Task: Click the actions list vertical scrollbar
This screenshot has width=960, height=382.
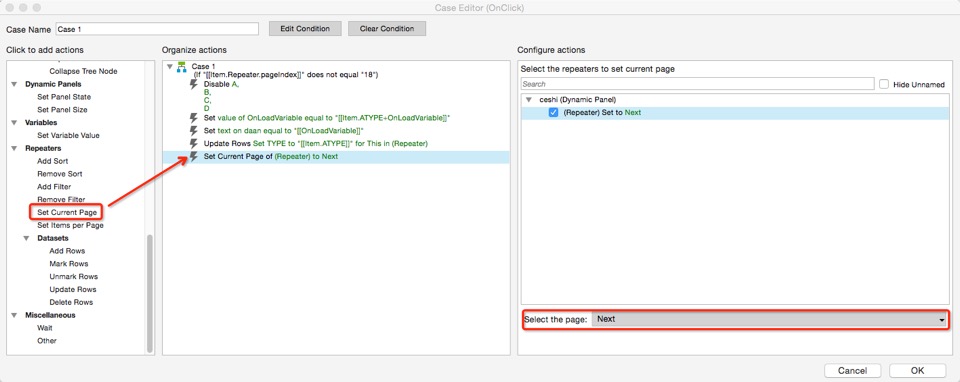Action: click(x=150, y=294)
